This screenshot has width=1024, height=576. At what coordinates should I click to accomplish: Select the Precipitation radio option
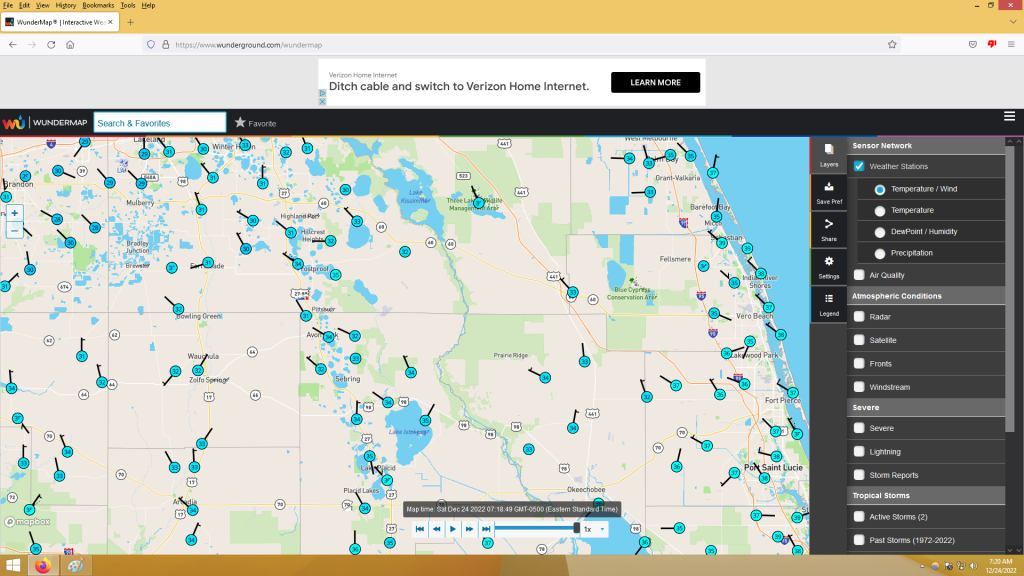click(x=880, y=253)
